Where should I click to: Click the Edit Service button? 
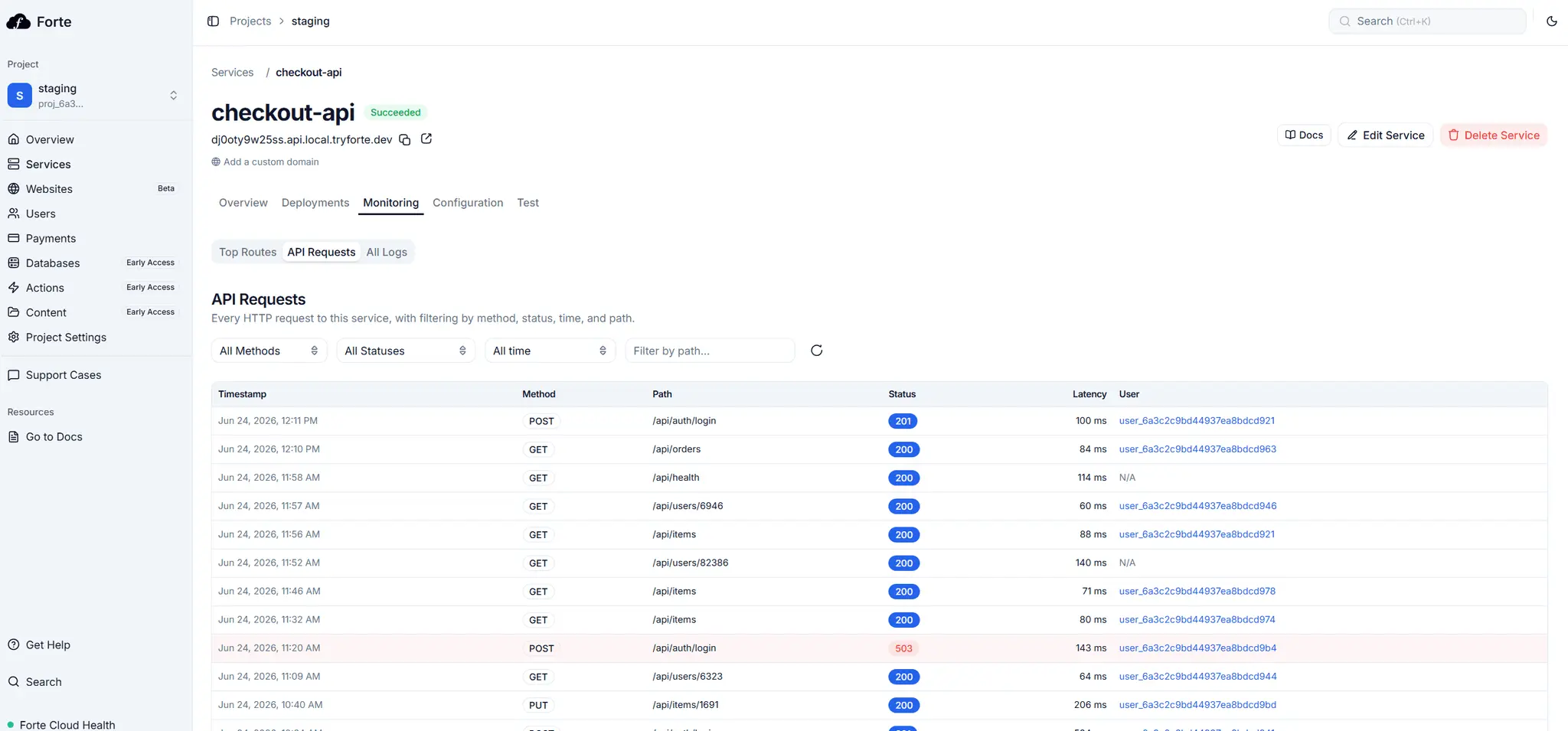(x=1385, y=135)
